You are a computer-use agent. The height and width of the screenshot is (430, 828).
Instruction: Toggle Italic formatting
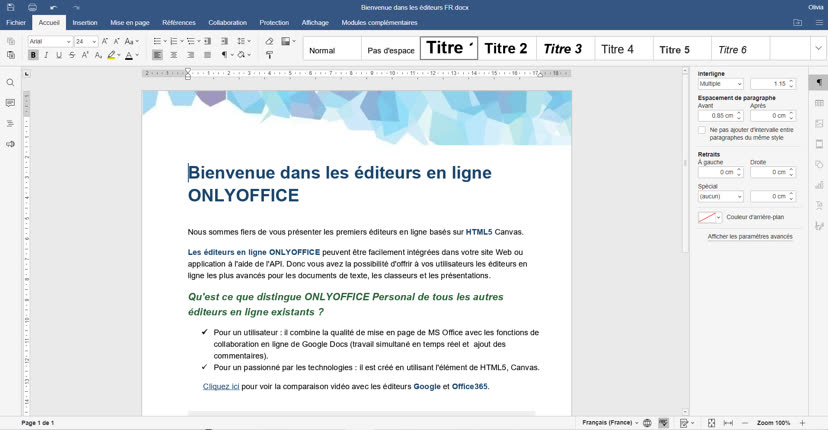(x=46, y=55)
